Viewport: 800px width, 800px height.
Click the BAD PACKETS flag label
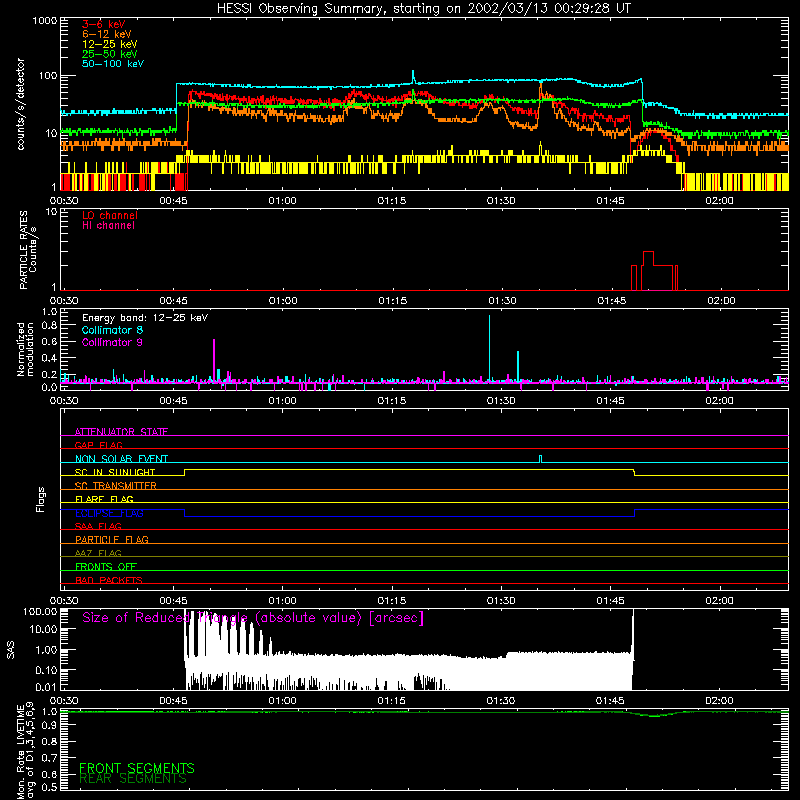pos(109,580)
